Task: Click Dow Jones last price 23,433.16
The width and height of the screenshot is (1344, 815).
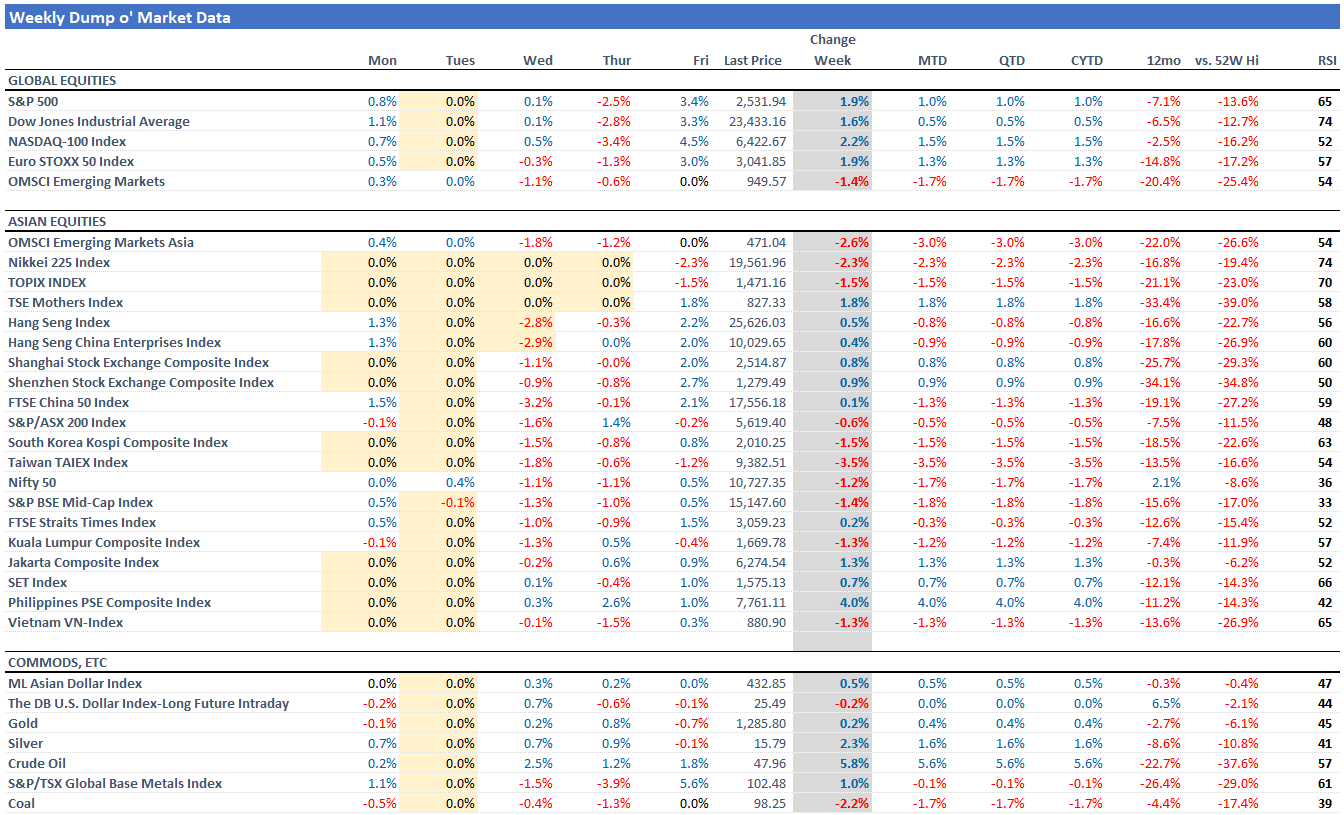Action: coord(757,121)
